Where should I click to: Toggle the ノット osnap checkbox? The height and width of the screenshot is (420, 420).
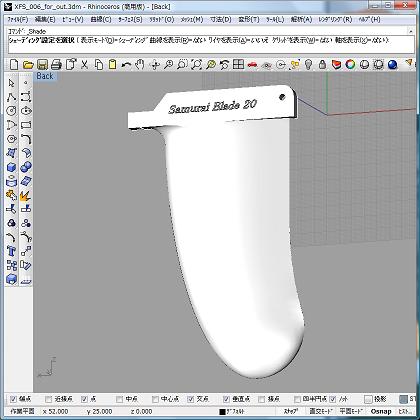coord(333,399)
